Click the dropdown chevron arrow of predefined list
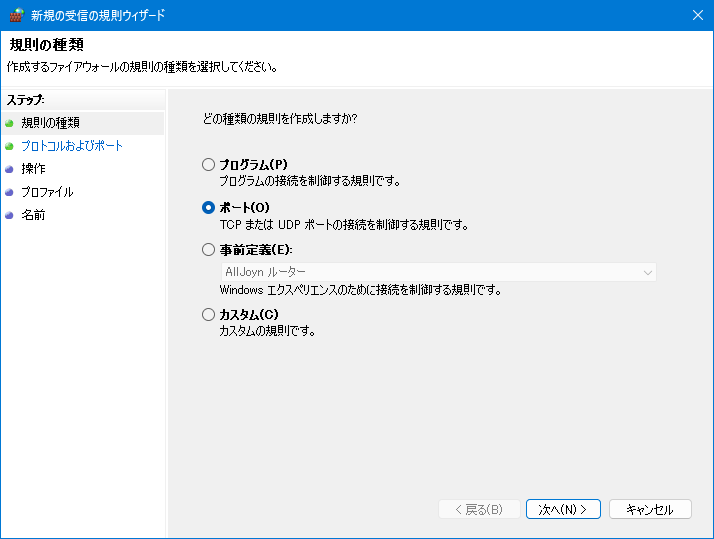 pos(648,273)
